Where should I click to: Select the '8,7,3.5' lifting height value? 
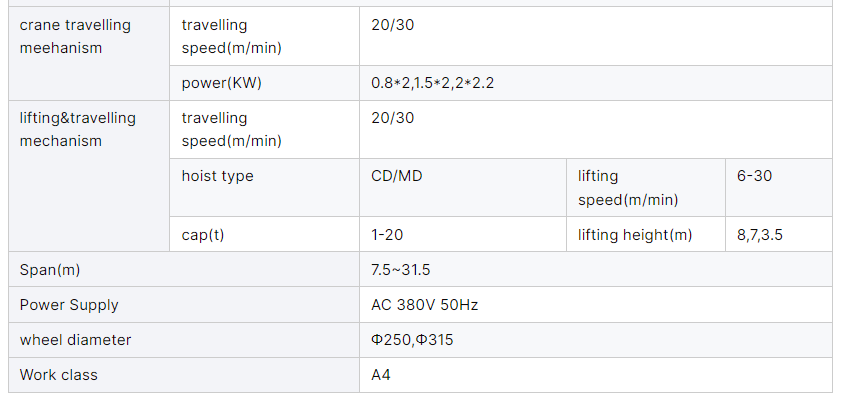[760, 235]
